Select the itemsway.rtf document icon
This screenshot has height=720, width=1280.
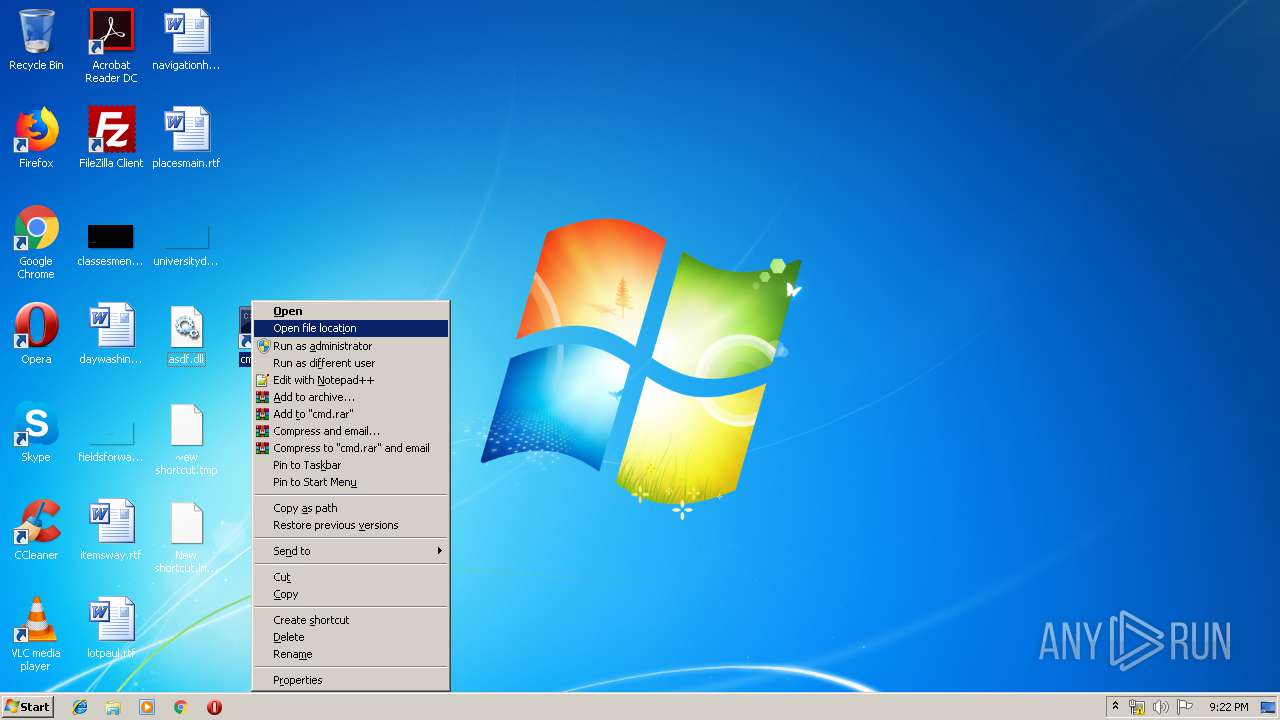tap(111, 531)
